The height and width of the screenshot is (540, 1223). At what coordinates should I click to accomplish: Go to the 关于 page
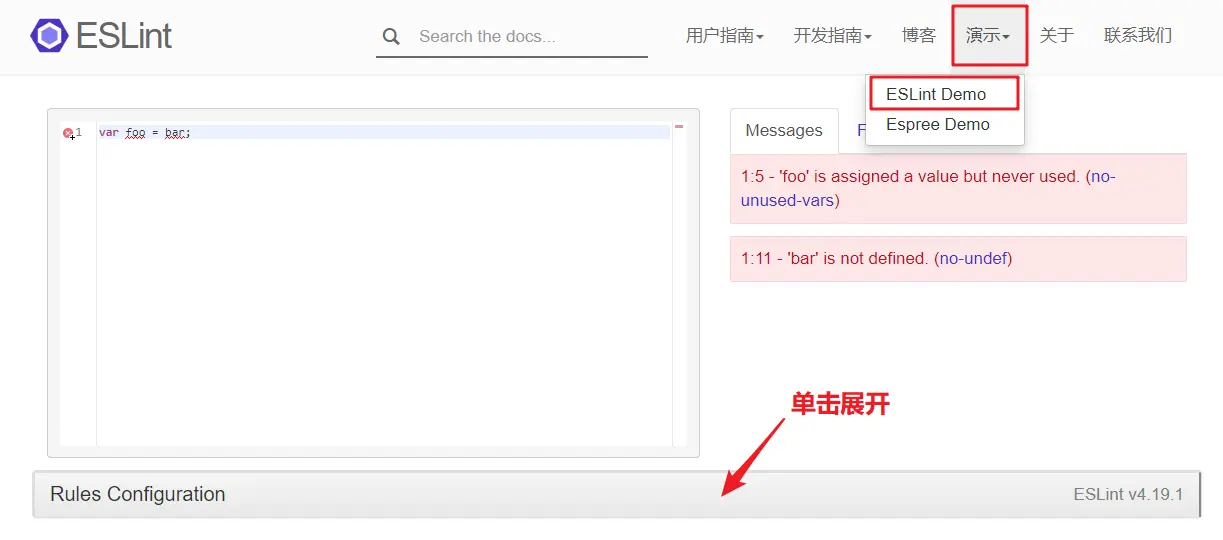[x=1057, y=36]
